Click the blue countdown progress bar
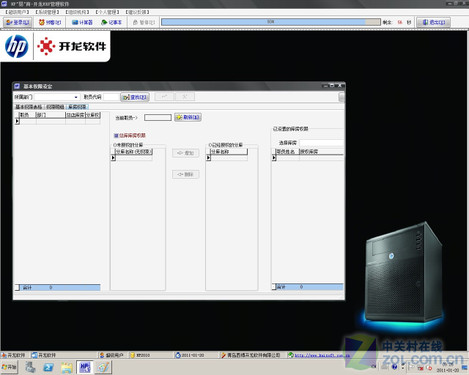This screenshot has width=469, height=375. click(271, 22)
